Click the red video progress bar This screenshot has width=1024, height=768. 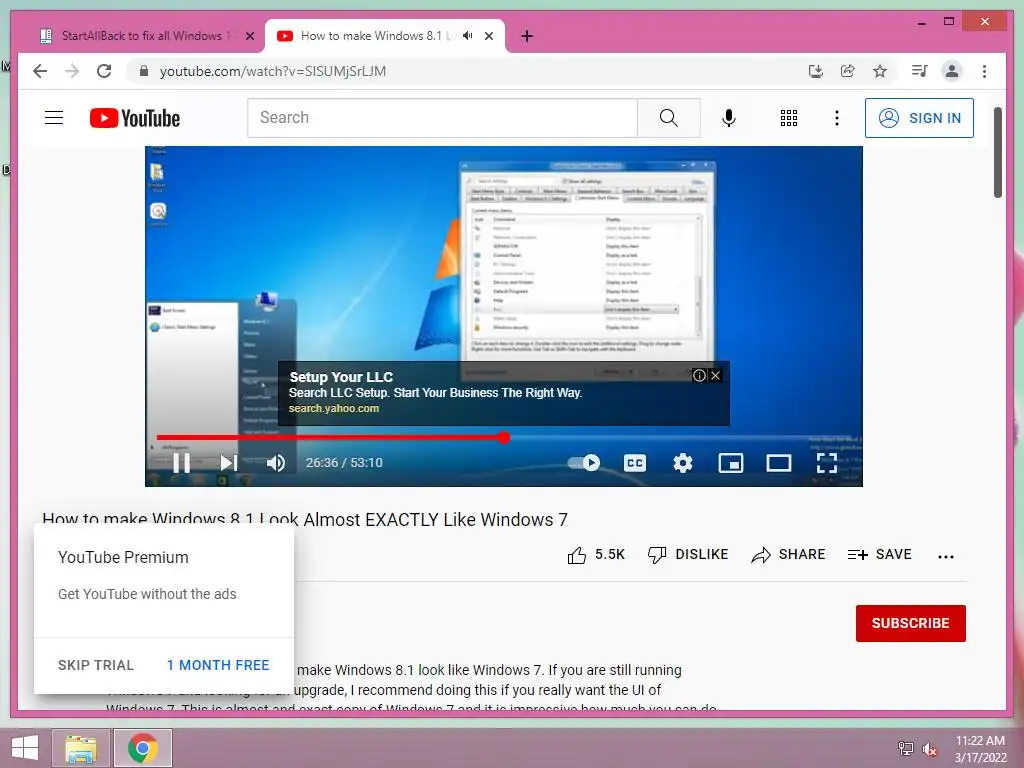pos(330,438)
